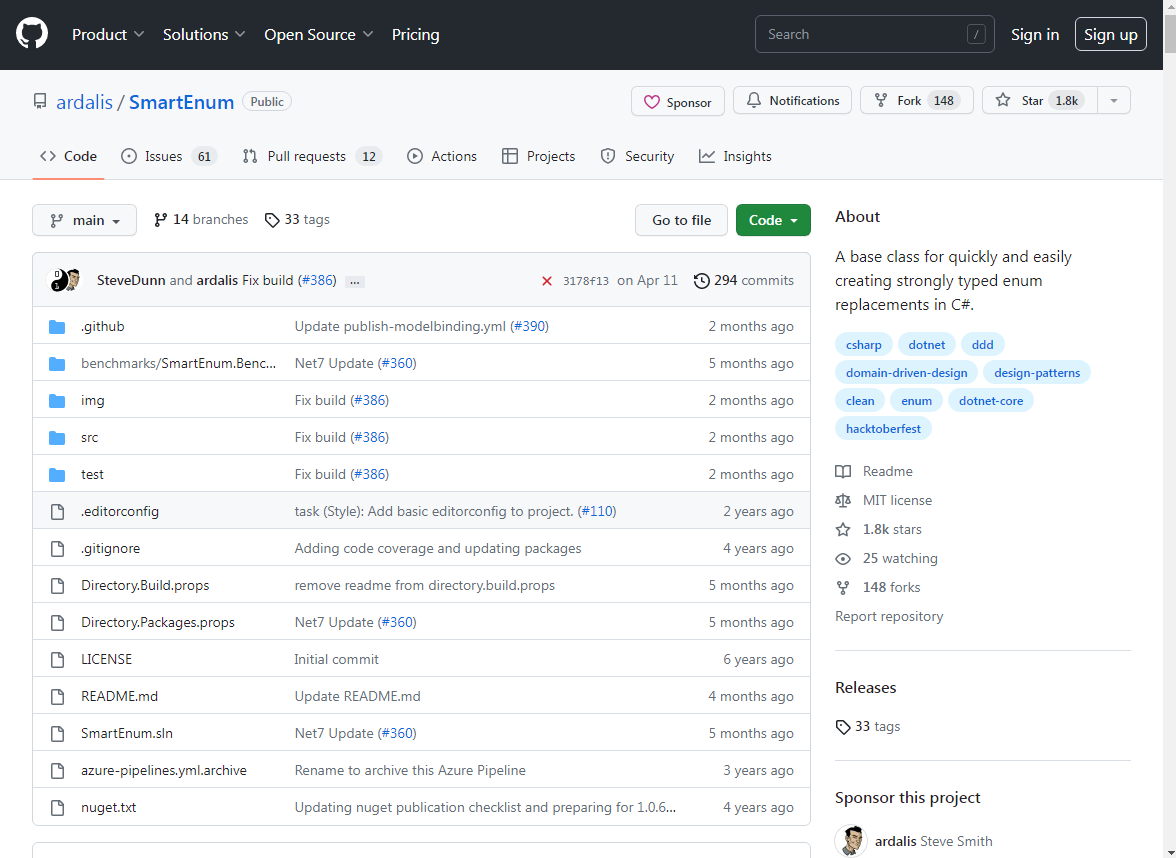Screen dimensions: 1176x858
Task: Select the dotnet-core topic tag
Action: pos(990,401)
